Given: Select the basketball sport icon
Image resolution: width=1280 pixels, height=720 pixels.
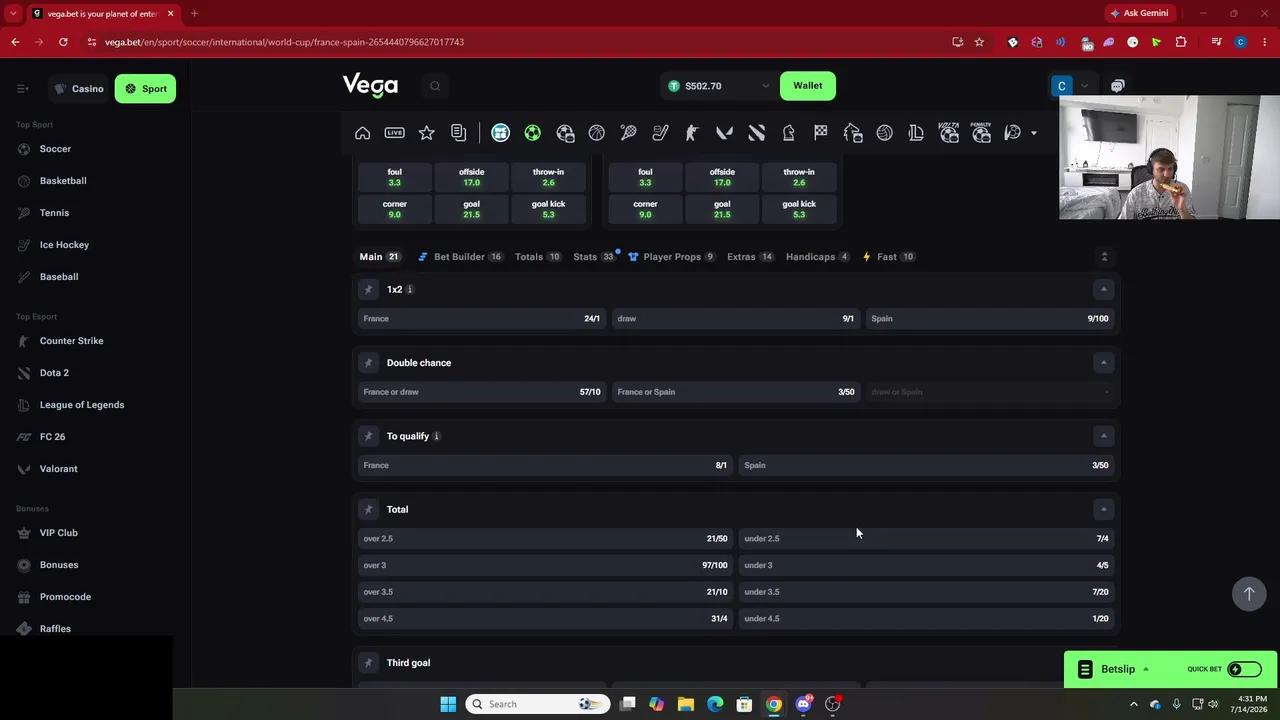Looking at the screenshot, I should 597,133.
